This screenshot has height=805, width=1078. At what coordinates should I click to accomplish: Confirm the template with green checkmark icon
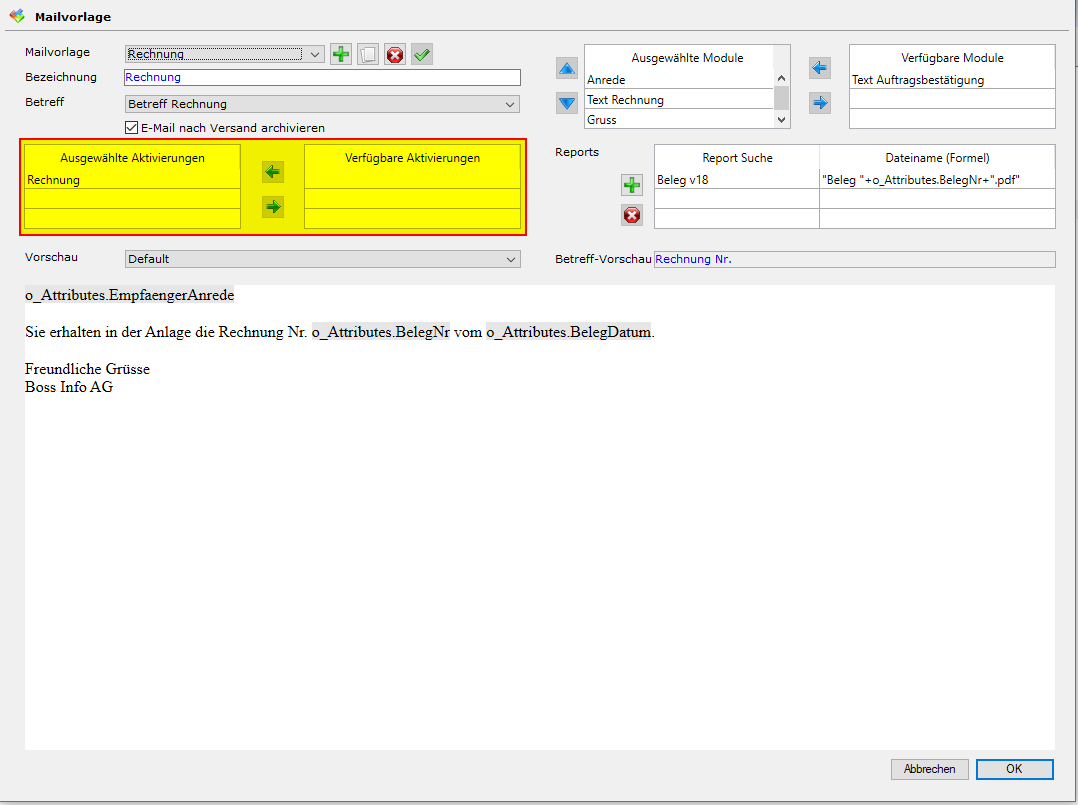click(422, 55)
